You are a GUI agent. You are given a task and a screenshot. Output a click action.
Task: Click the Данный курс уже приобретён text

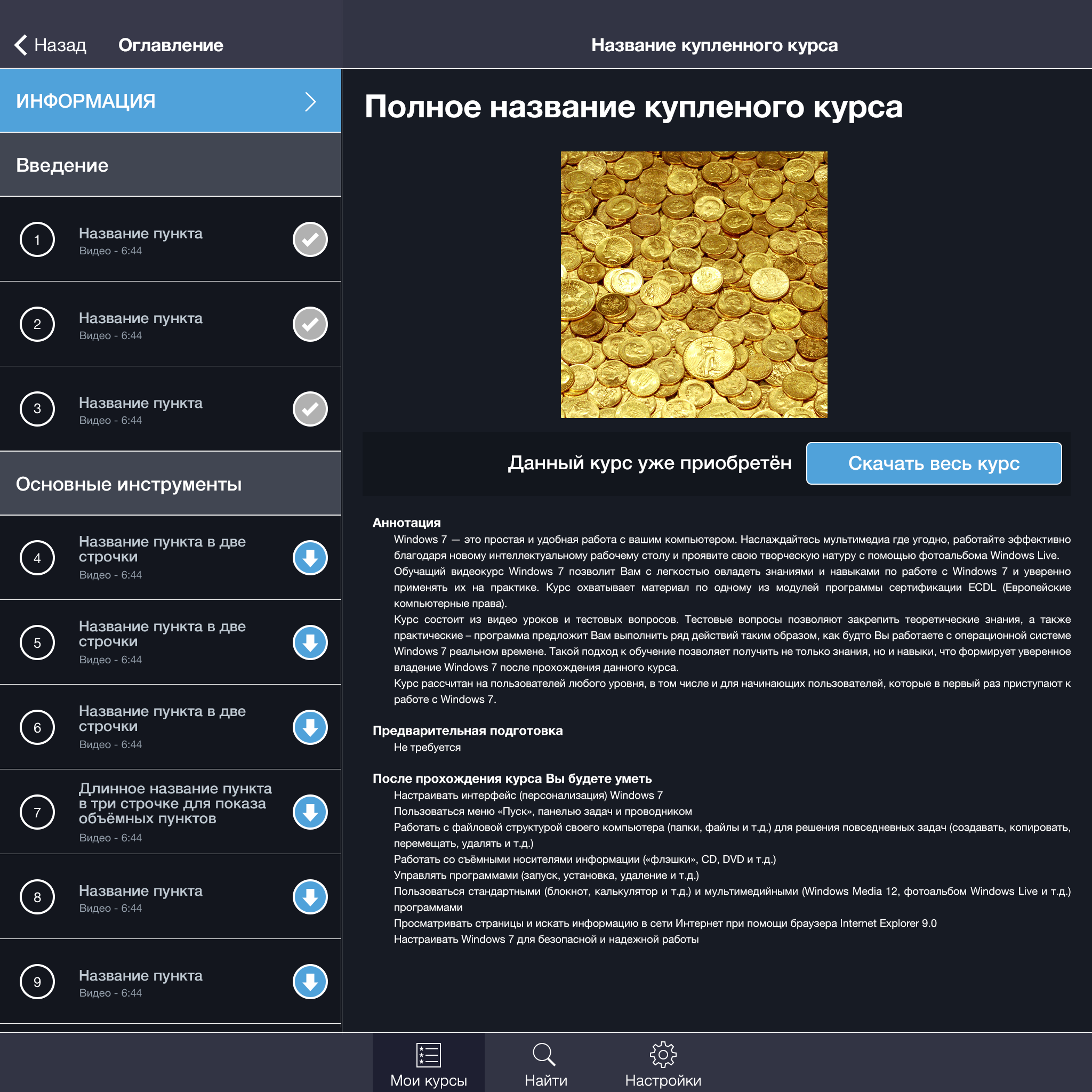649,463
